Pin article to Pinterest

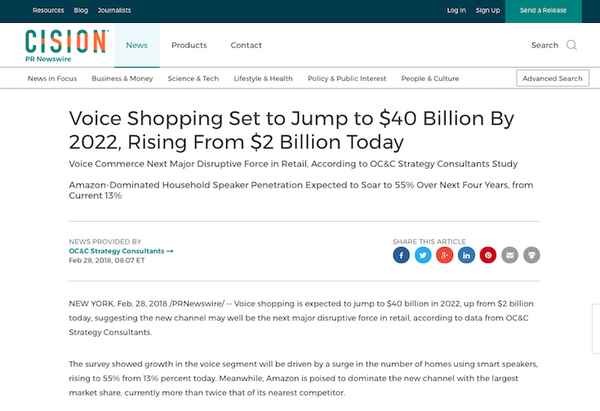coord(488,255)
